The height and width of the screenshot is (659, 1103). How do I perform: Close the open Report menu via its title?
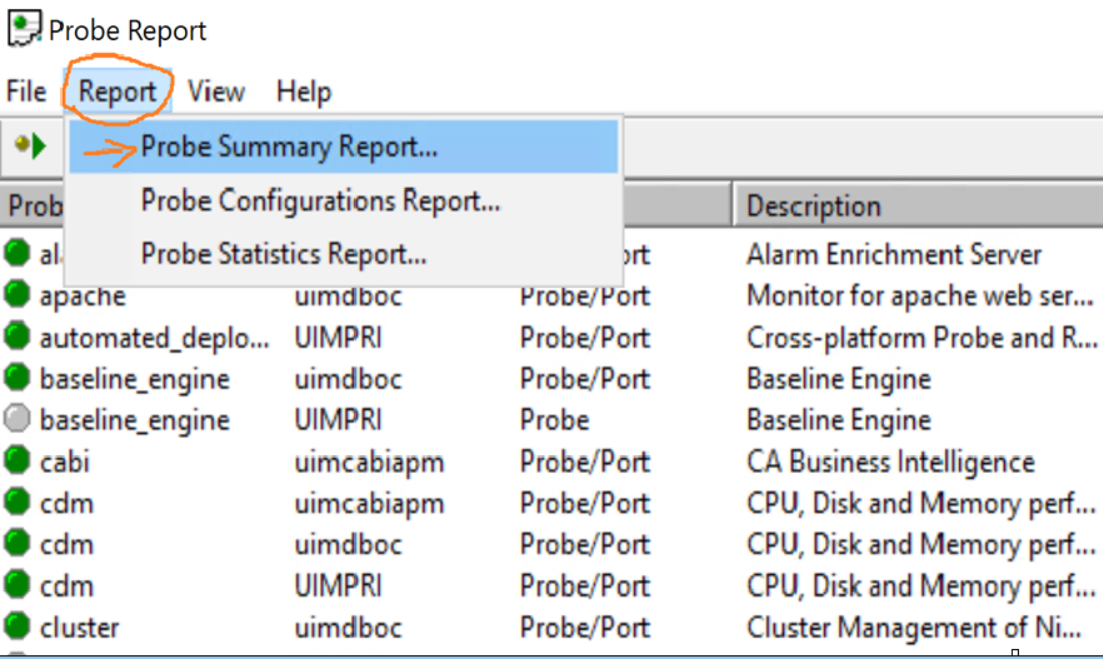[118, 92]
